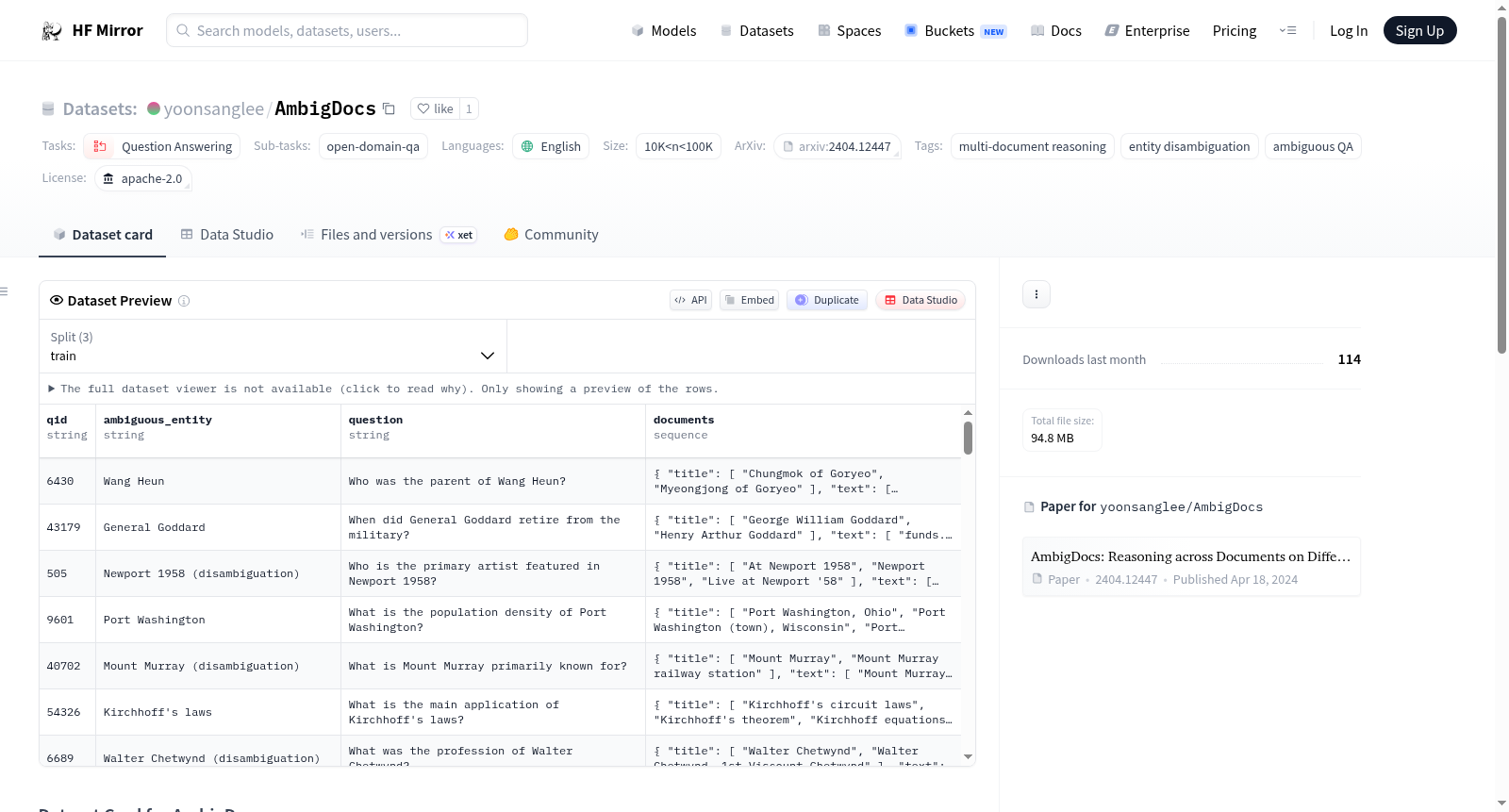Select the Port Washington entity cell
The height and width of the screenshot is (812, 1509).
click(x=218, y=620)
